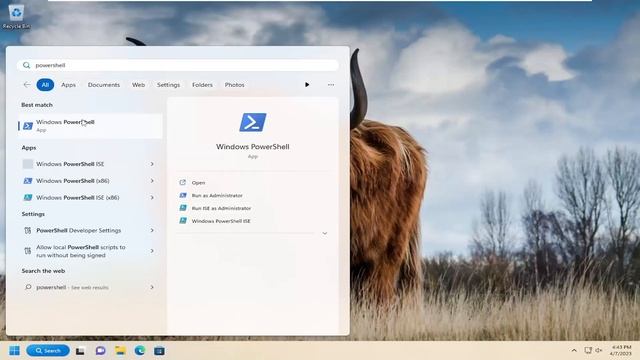640x360 pixels.
Task: Click the web search magnifier icon
Action: click(28, 287)
